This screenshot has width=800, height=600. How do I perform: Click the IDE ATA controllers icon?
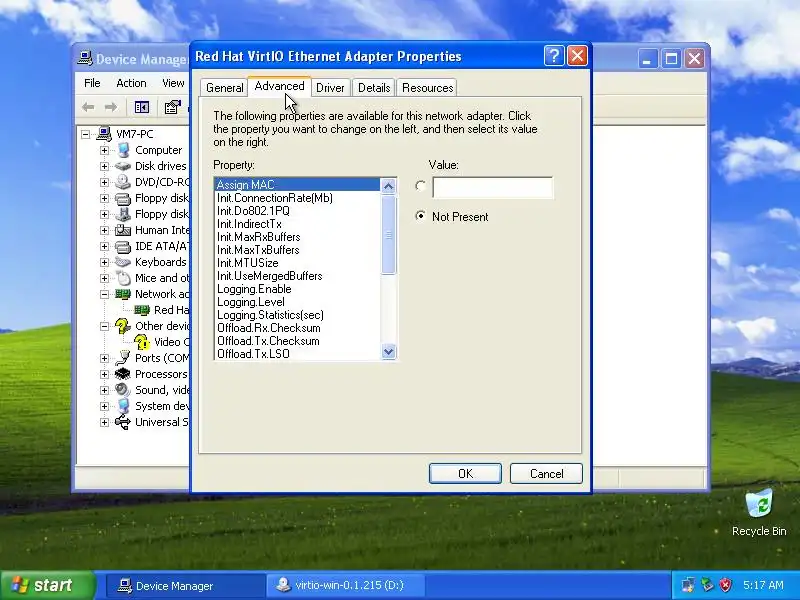coord(123,246)
